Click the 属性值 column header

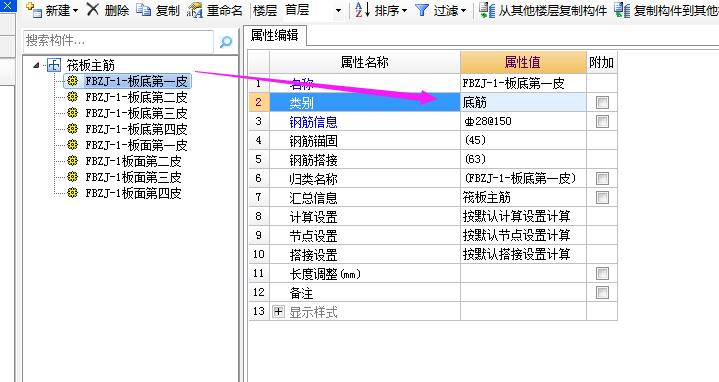[x=523, y=62]
